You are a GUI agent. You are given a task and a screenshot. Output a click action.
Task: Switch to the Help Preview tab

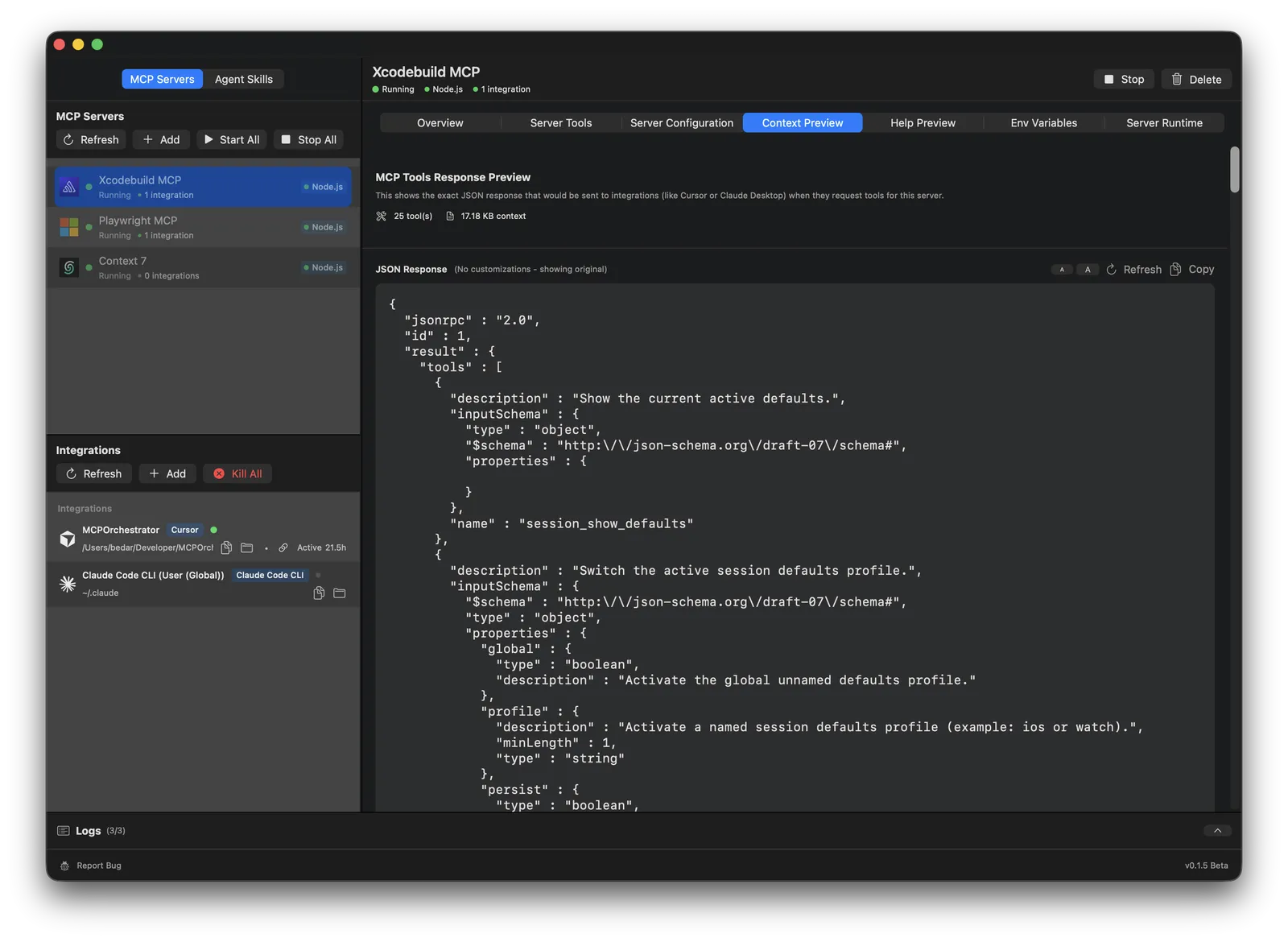point(922,122)
